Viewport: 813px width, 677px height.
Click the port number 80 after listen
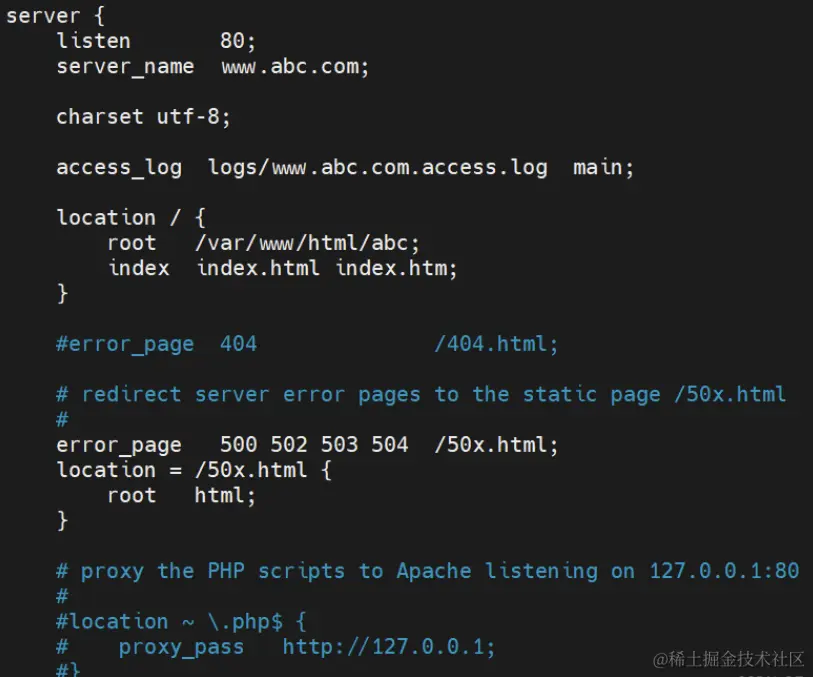(236, 41)
